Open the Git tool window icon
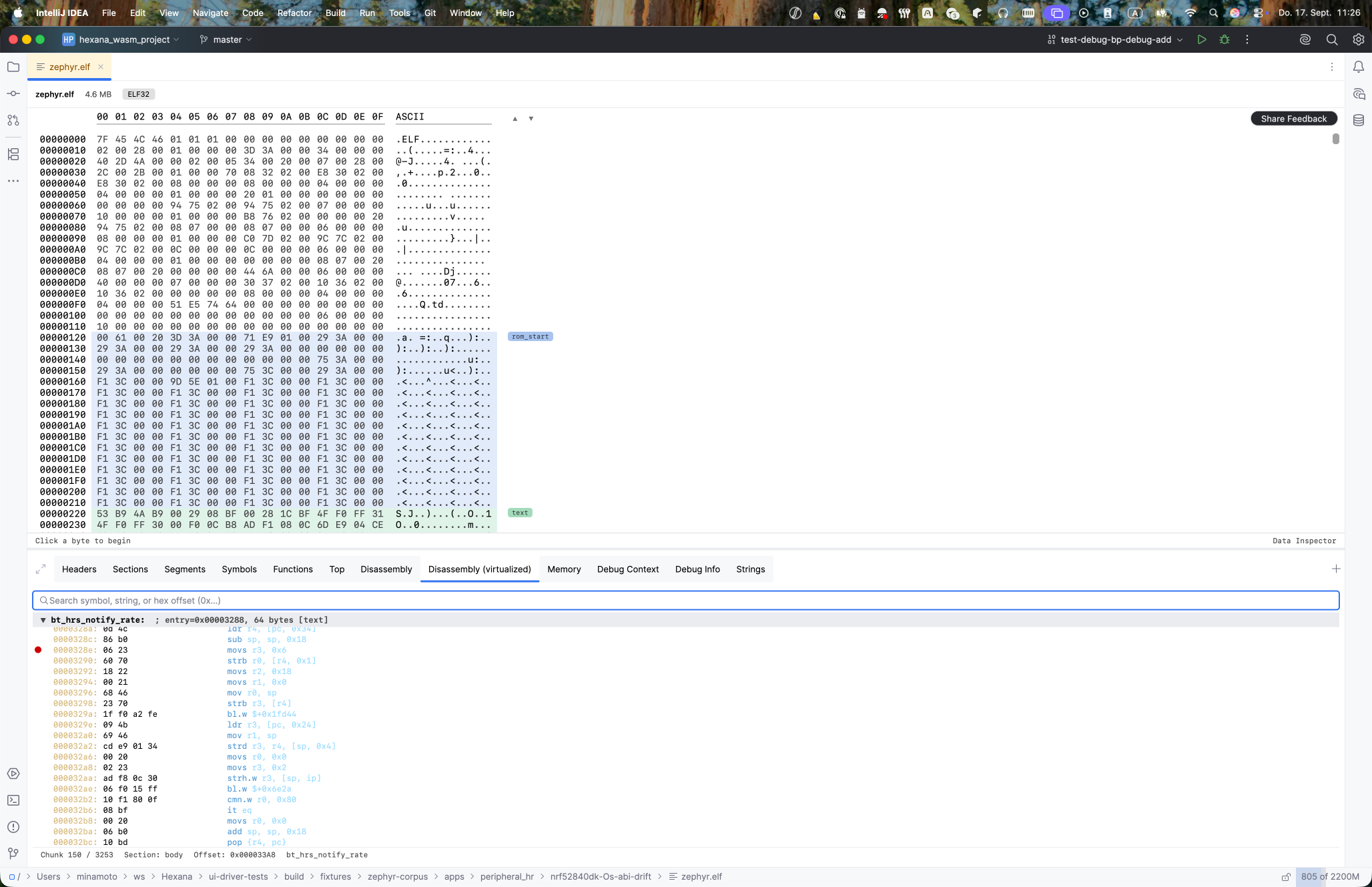Image resolution: width=1372 pixels, height=887 pixels. 13,854
